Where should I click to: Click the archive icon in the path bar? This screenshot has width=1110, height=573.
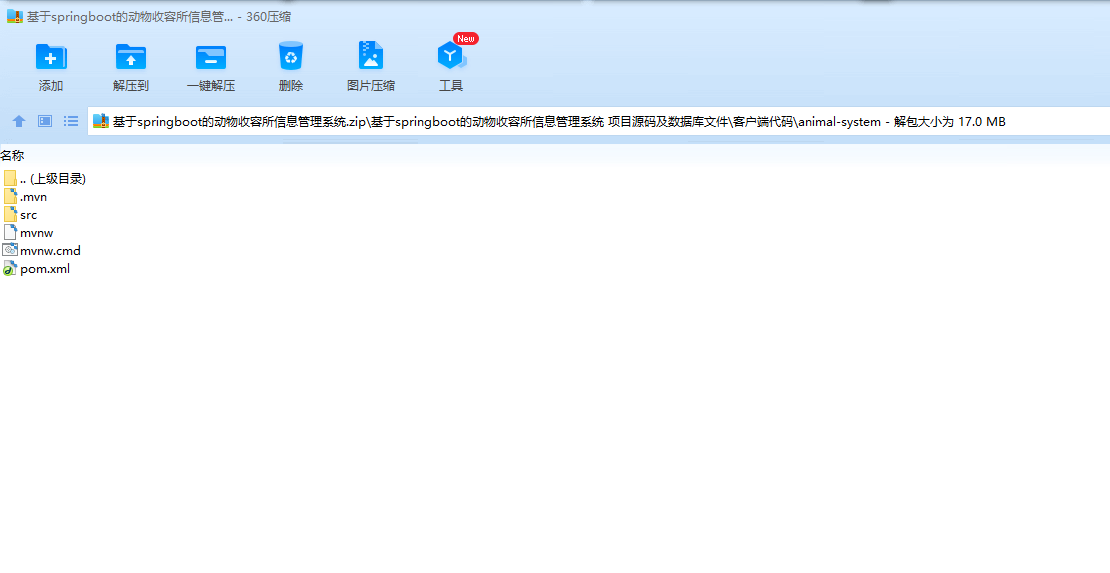[x=101, y=121]
